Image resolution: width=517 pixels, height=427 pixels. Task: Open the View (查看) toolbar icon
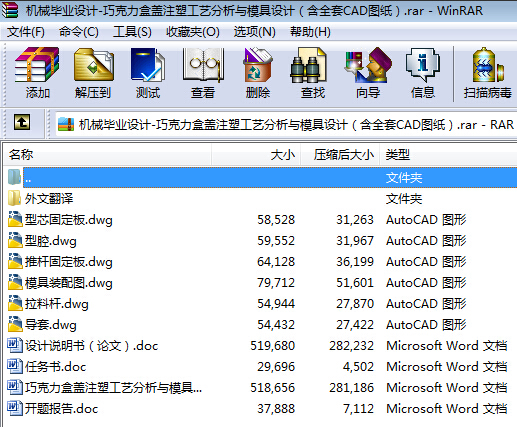point(203,65)
